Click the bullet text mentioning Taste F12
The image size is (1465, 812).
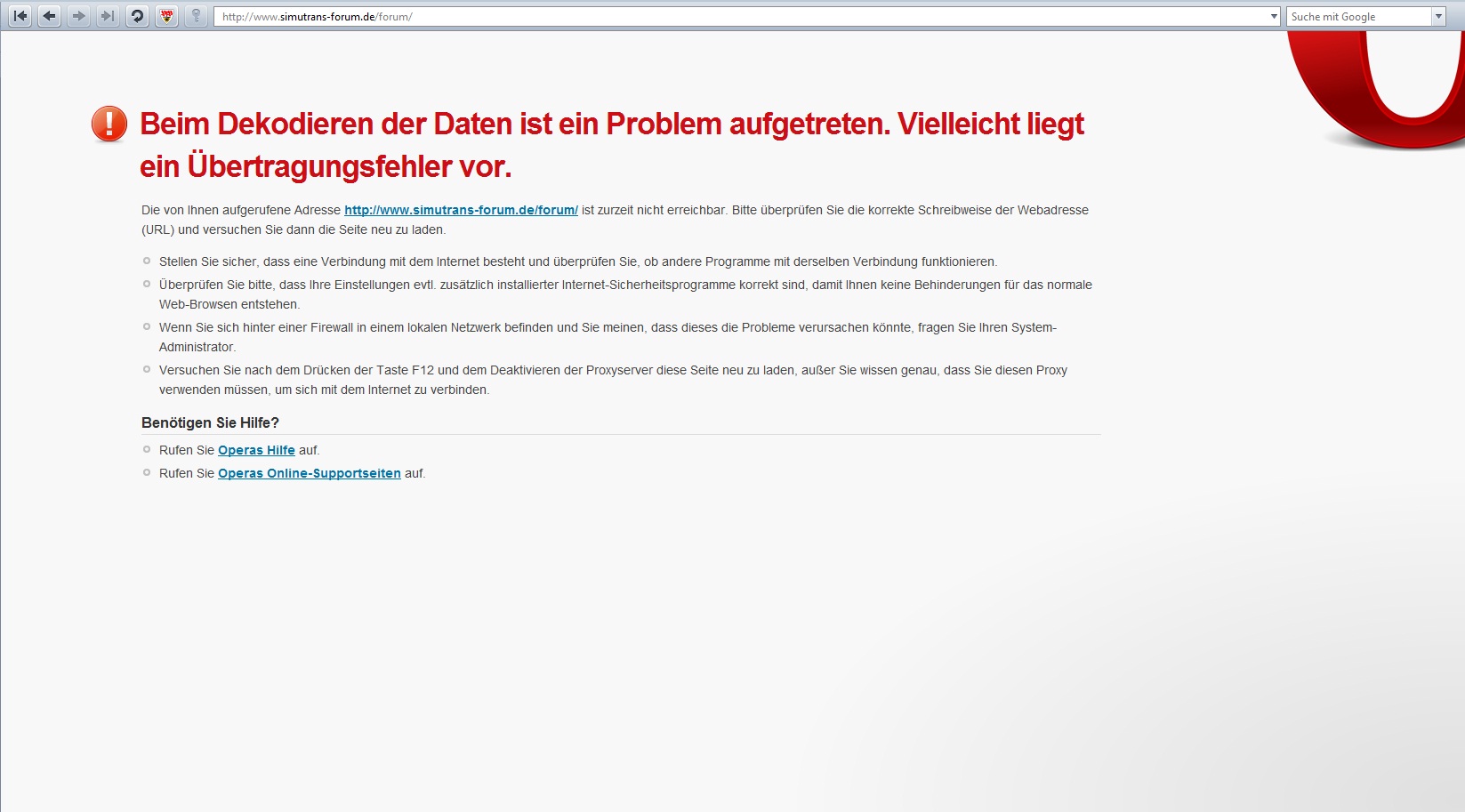point(613,371)
